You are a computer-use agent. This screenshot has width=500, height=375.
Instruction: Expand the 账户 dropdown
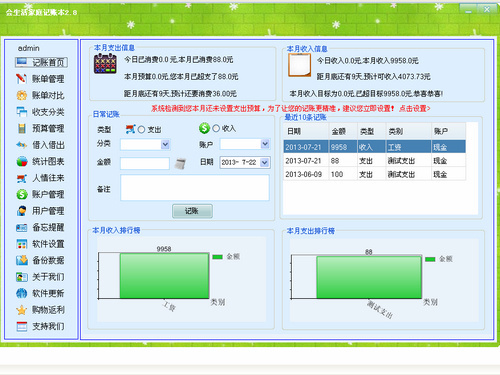tap(265, 144)
